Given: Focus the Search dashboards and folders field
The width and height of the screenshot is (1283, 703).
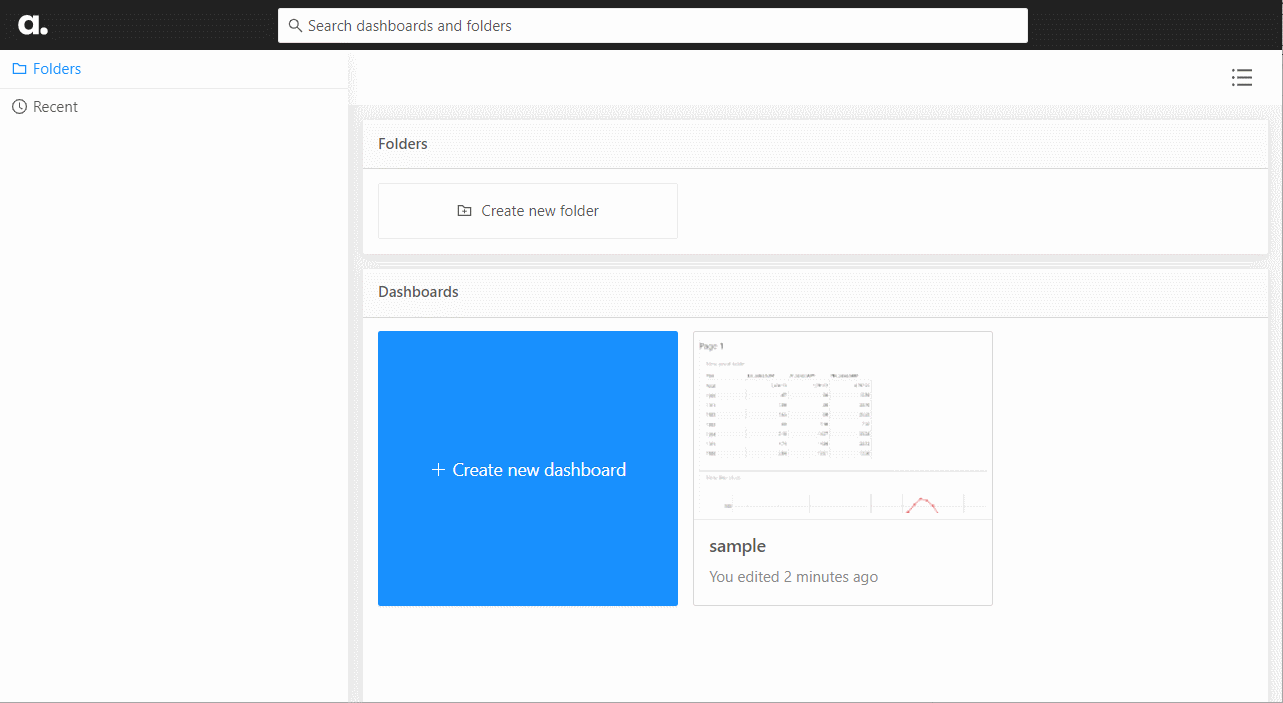Looking at the screenshot, I should 660,26.
